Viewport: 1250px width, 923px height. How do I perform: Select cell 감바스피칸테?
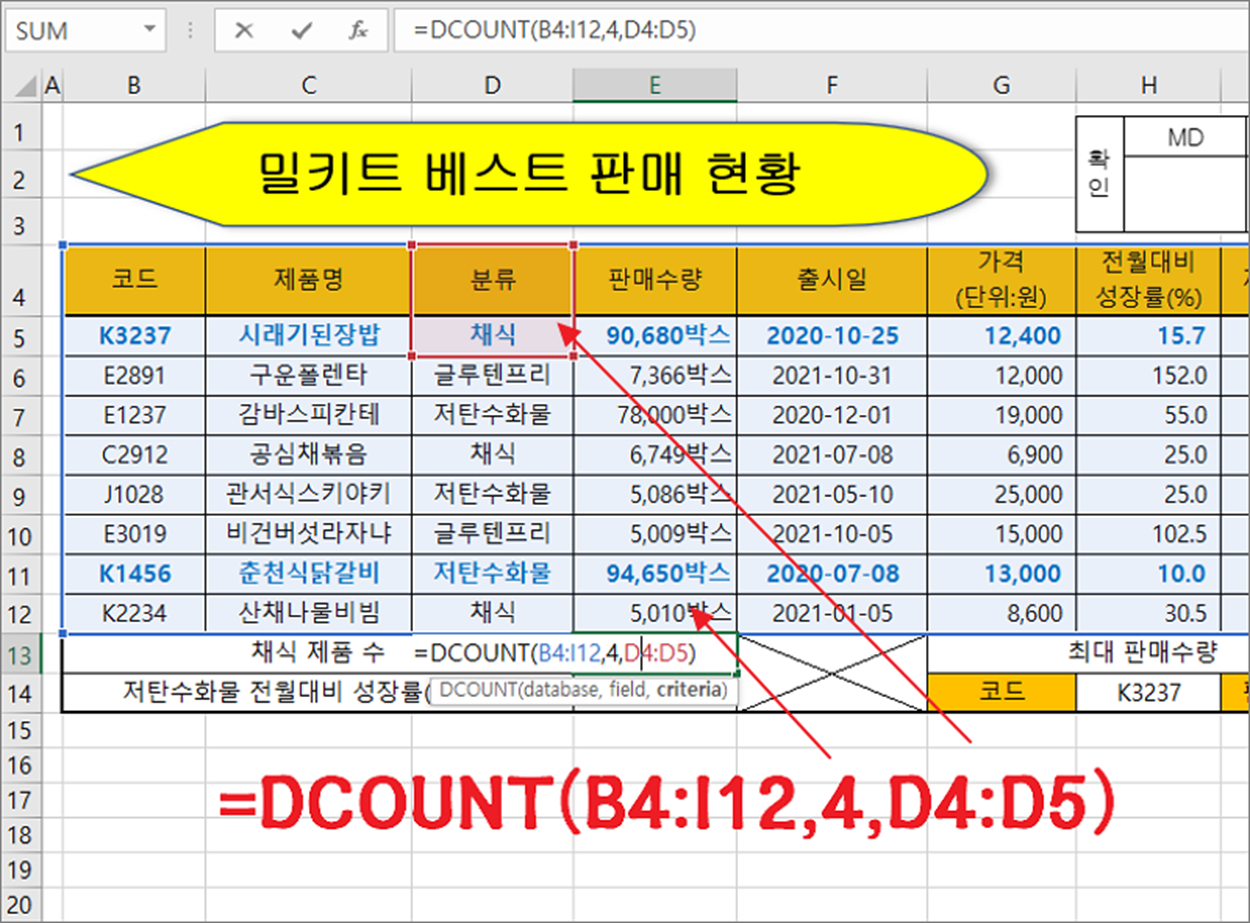(308, 416)
